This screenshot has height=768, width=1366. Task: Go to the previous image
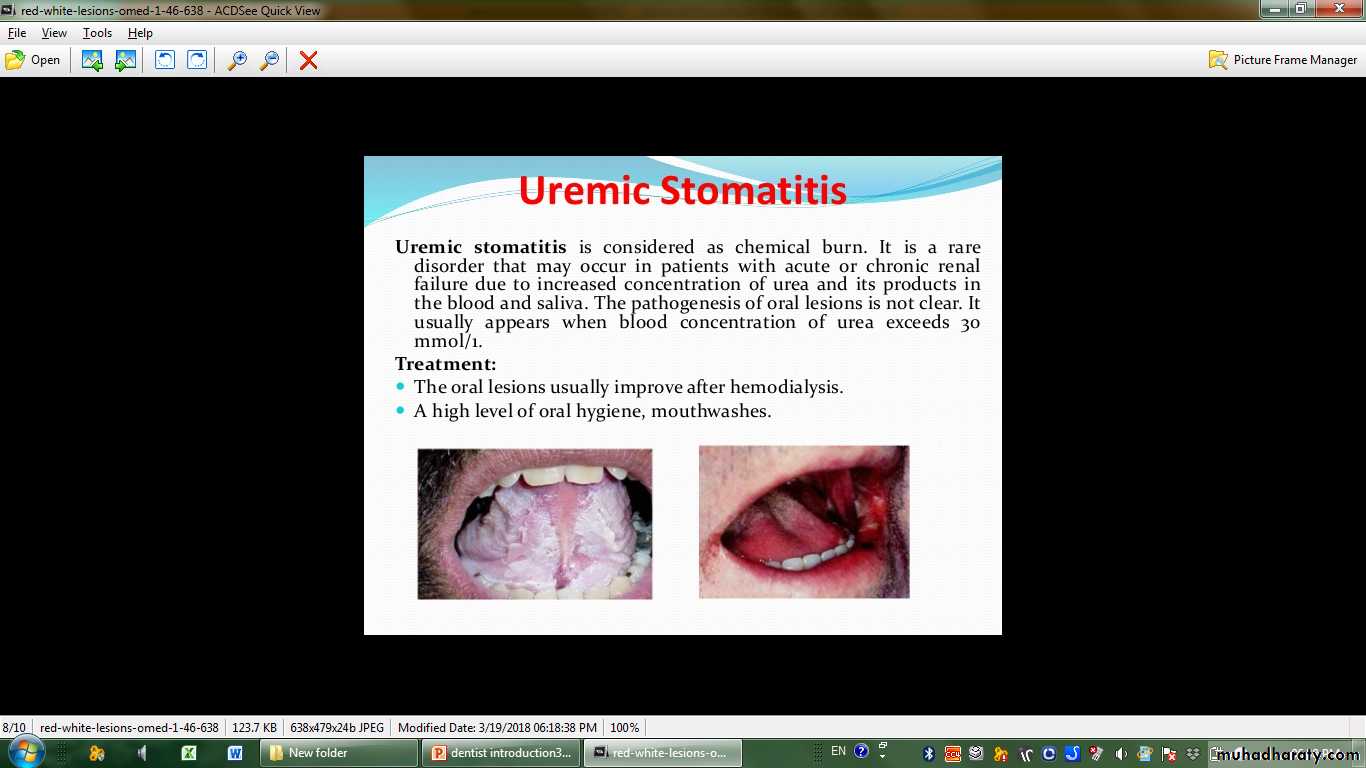pyautogui.click(x=92, y=60)
